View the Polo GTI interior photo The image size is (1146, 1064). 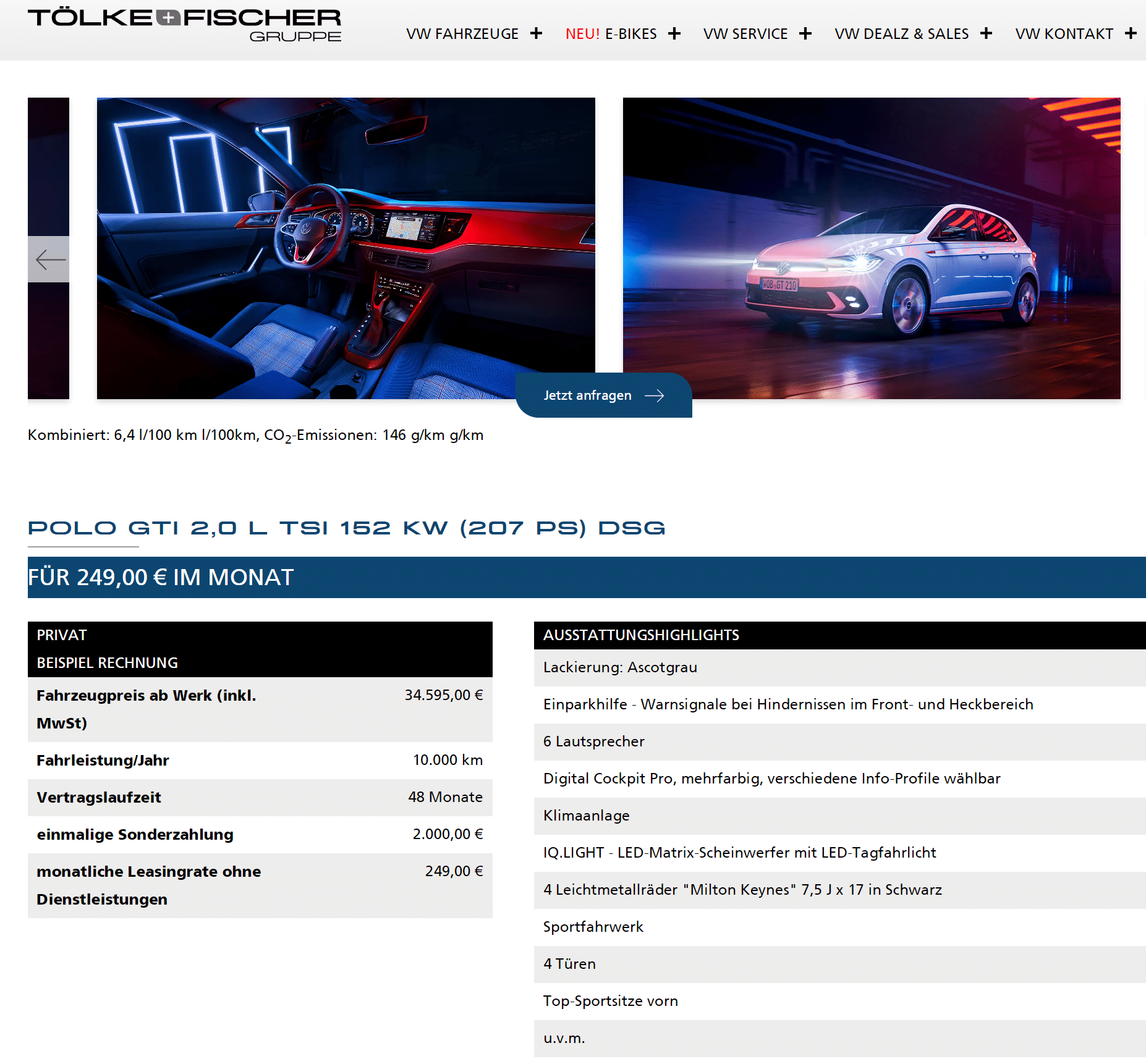(346, 248)
